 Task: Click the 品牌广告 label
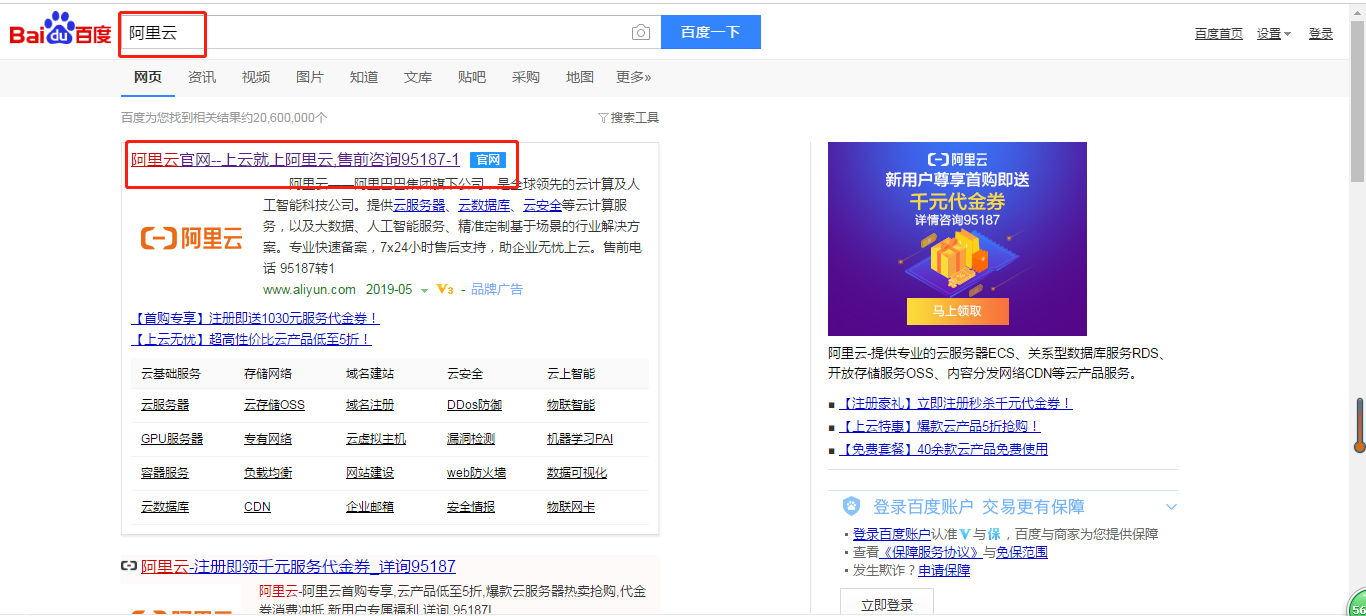497,289
